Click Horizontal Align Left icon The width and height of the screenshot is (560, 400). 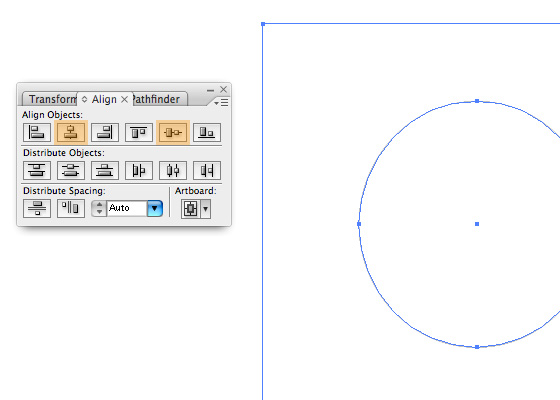(37, 132)
